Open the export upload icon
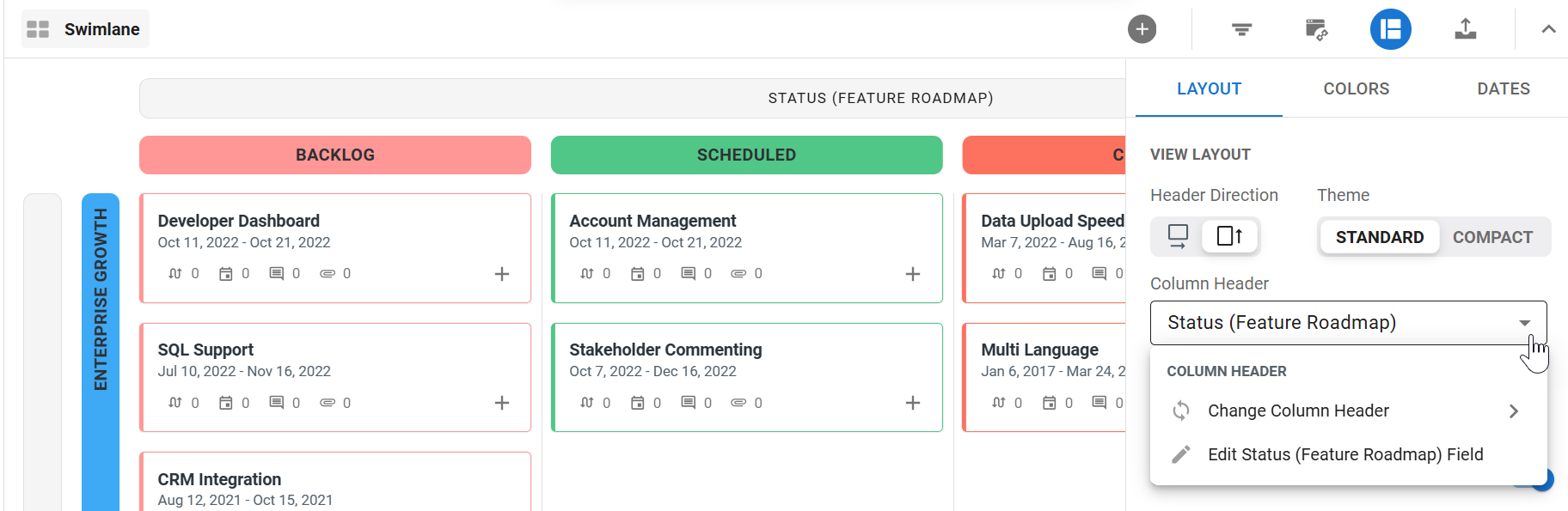 click(1465, 29)
